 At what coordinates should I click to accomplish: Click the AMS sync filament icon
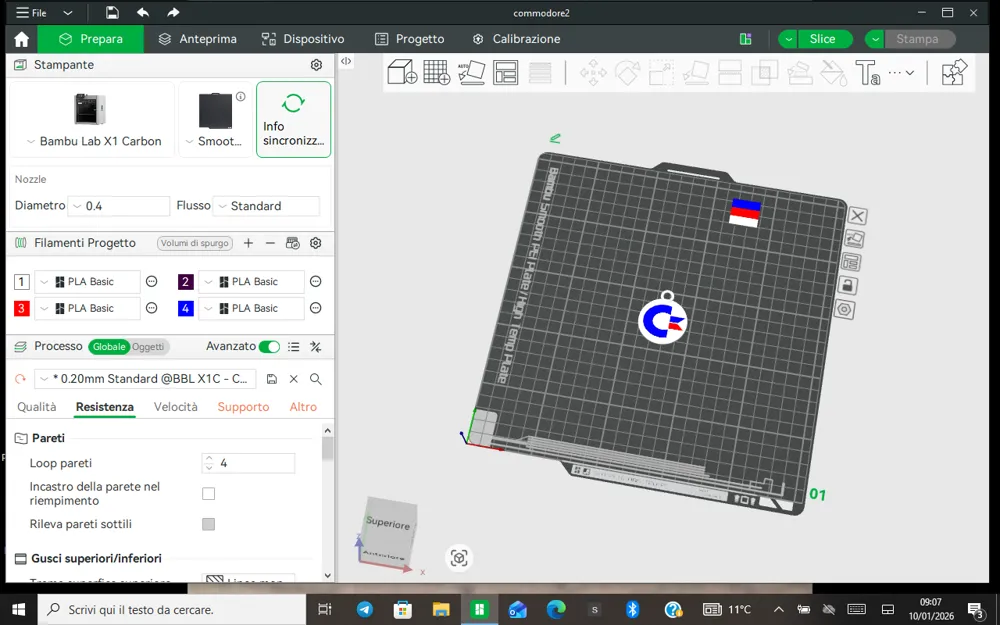pyautogui.click(x=293, y=243)
